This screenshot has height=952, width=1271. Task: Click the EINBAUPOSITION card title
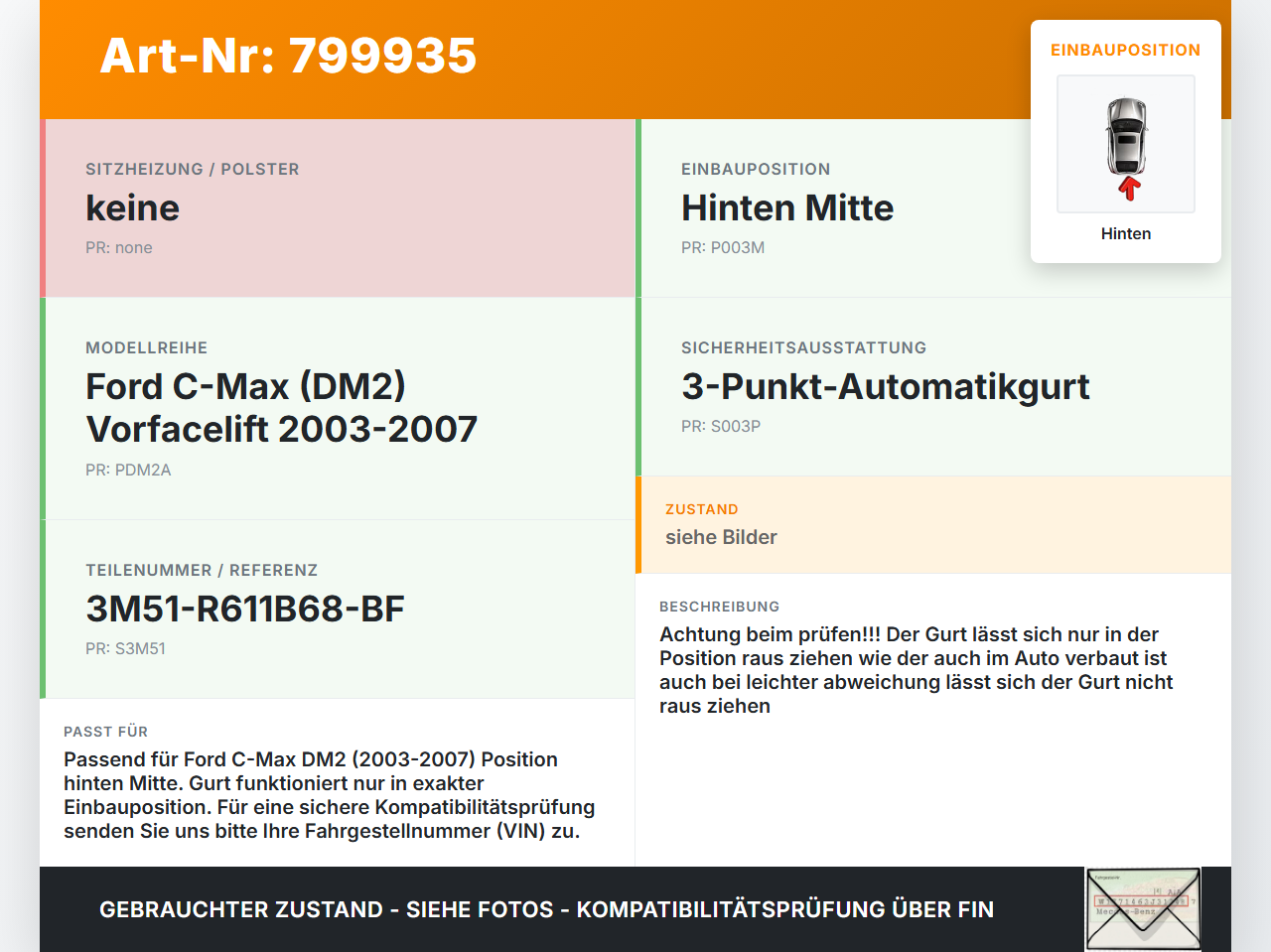pyautogui.click(x=1126, y=50)
